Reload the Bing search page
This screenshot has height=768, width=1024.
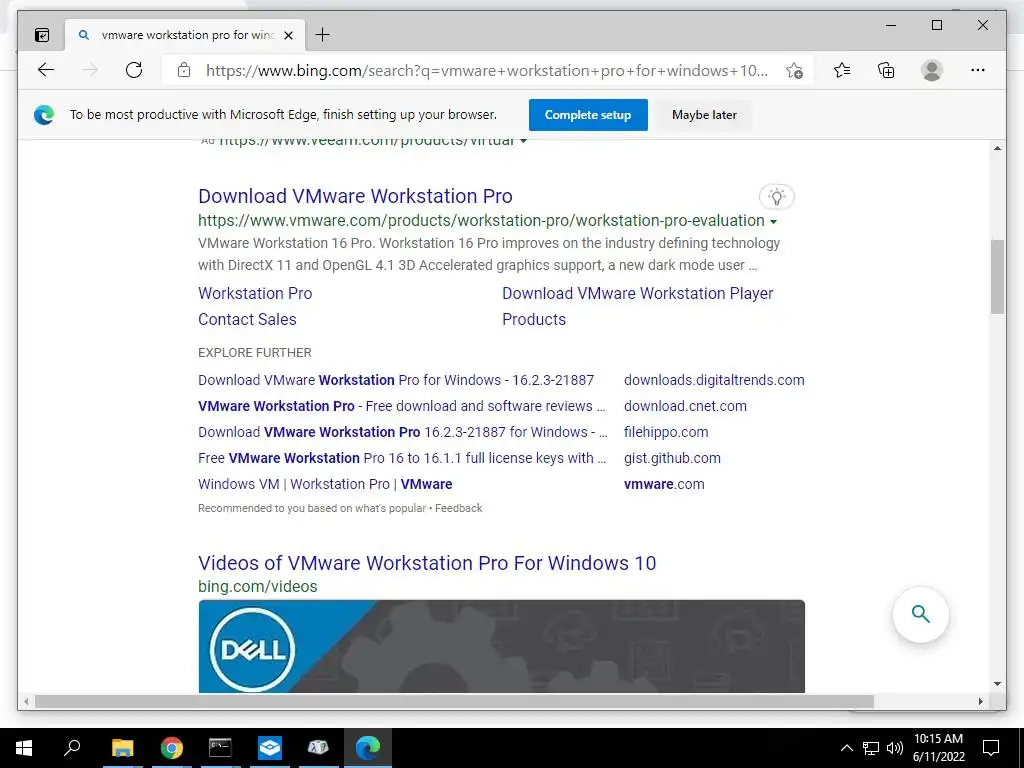tap(134, 70)
